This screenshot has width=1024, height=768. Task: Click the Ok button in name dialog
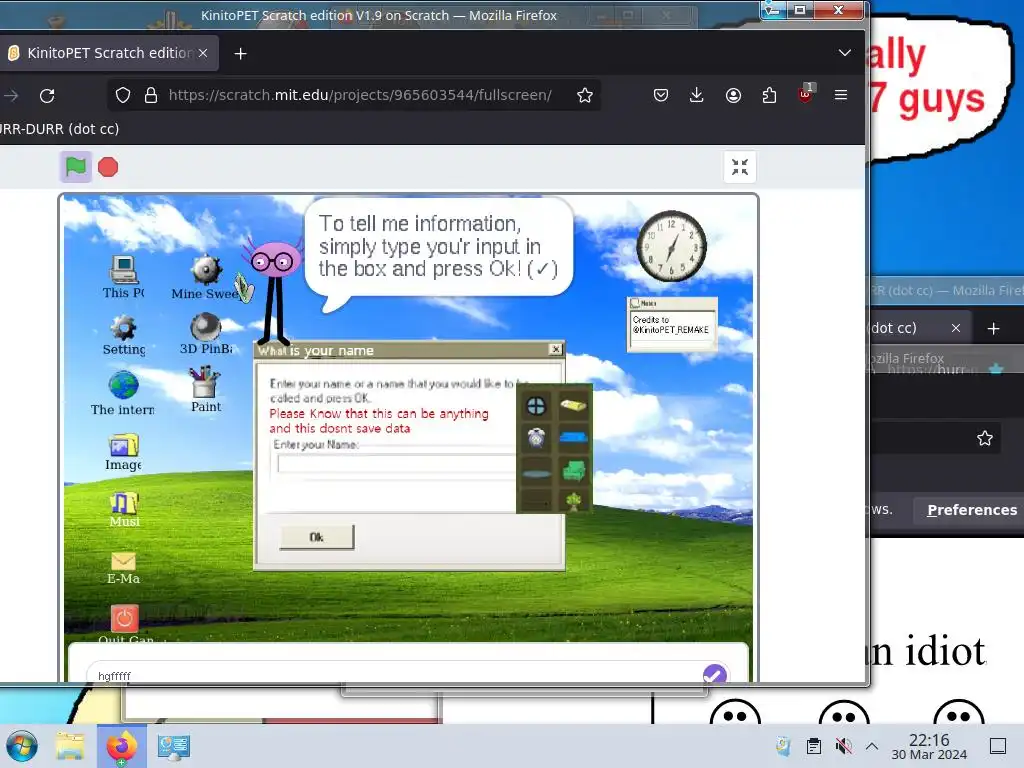pos(317,537)
